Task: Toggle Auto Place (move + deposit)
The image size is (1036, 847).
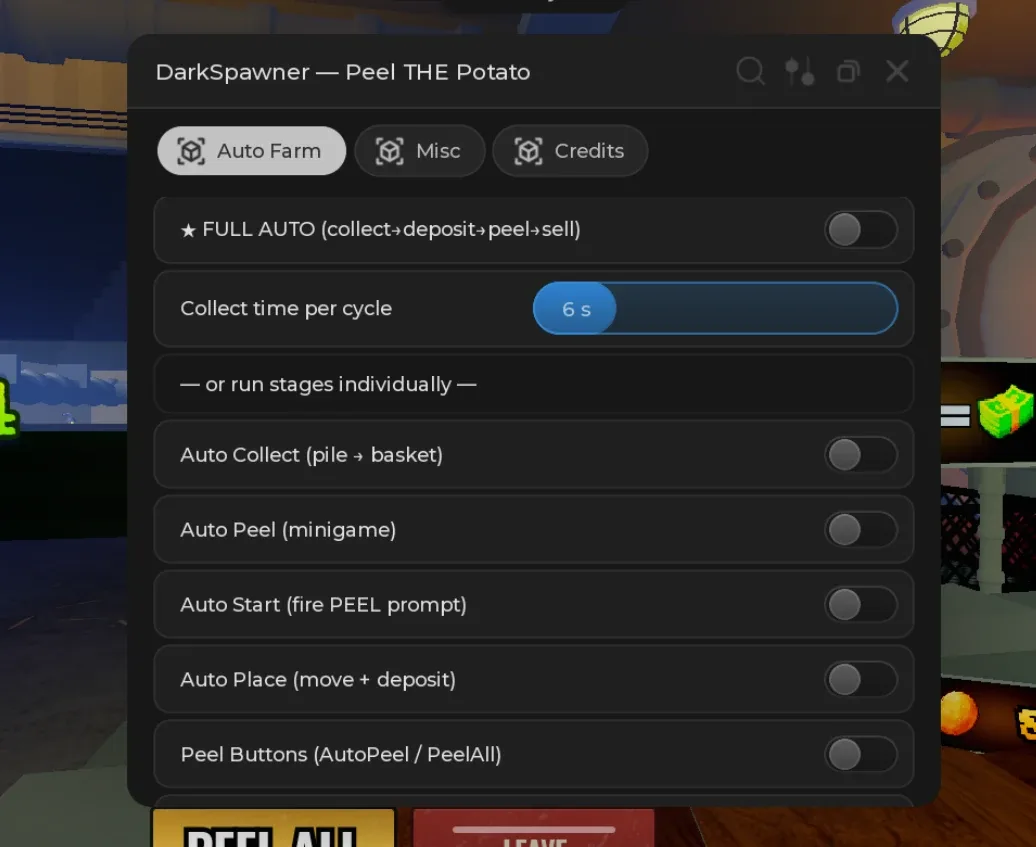Action: 861,679
